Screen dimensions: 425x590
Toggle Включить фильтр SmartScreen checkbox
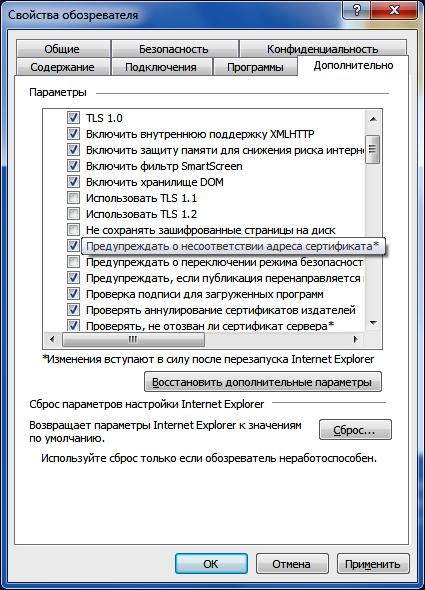coord(73,166)
